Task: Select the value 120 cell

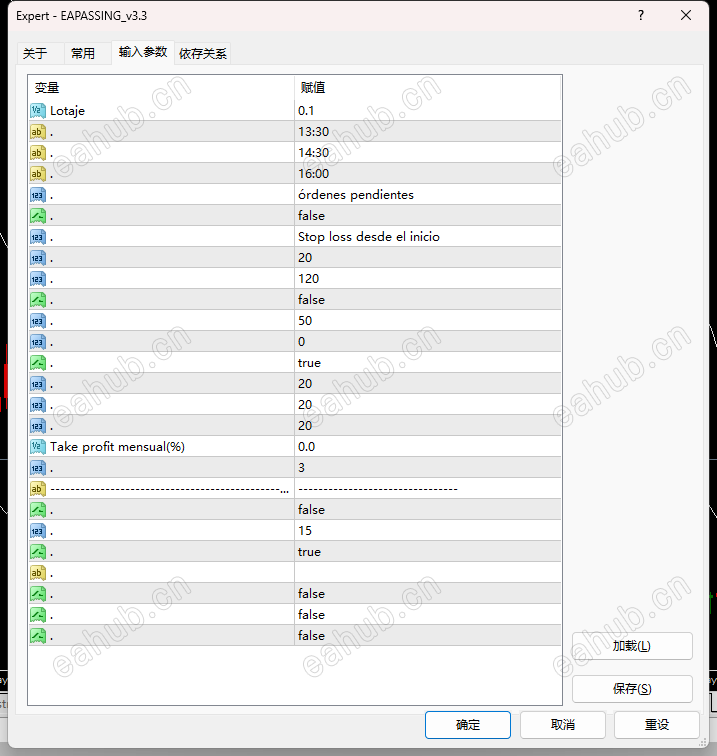Action: click(x=428, y=279)
